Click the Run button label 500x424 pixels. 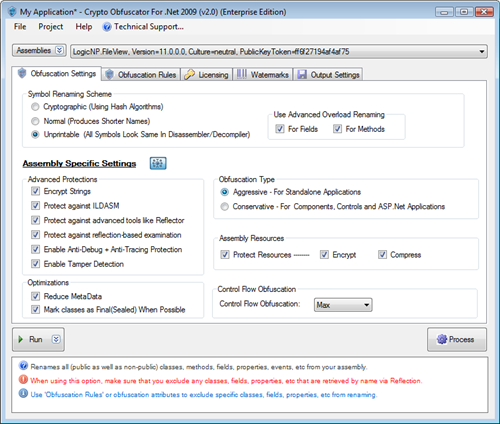click(x=36, y=339)
